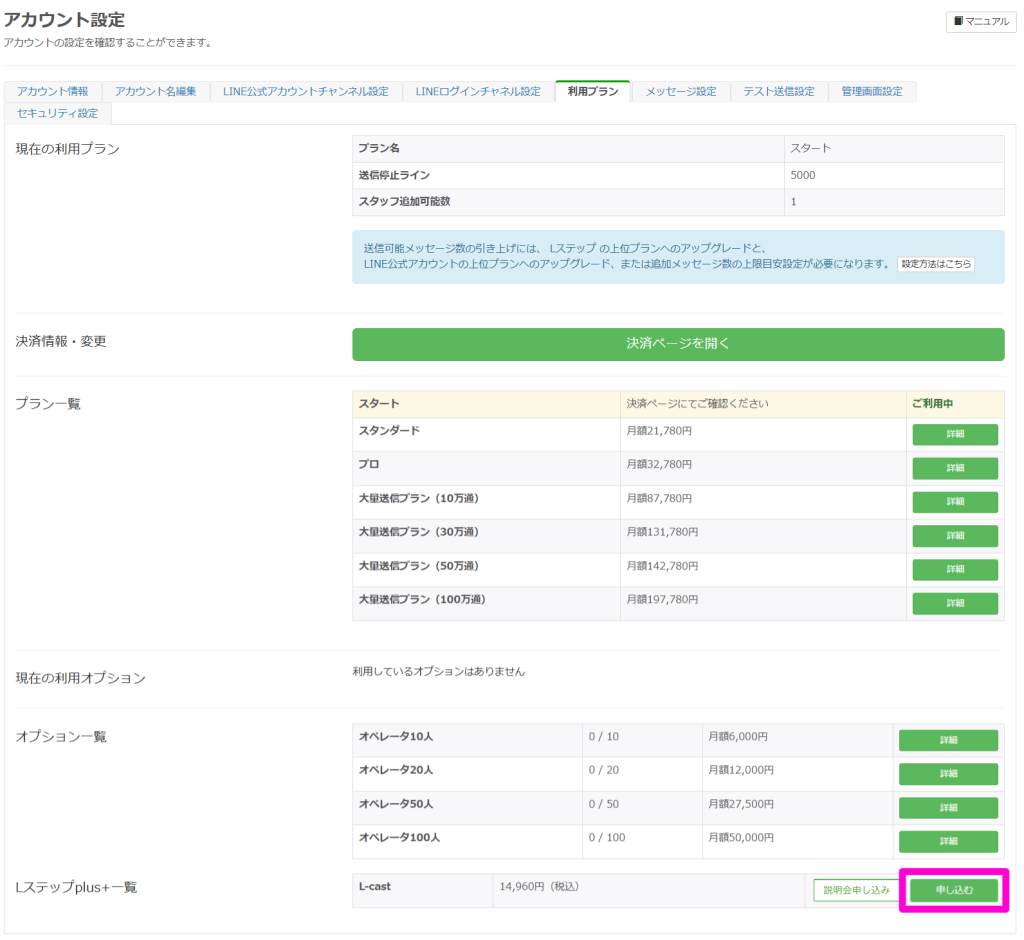
Task: View 詳細 for オペレータ50人 option
Action: 947,808
